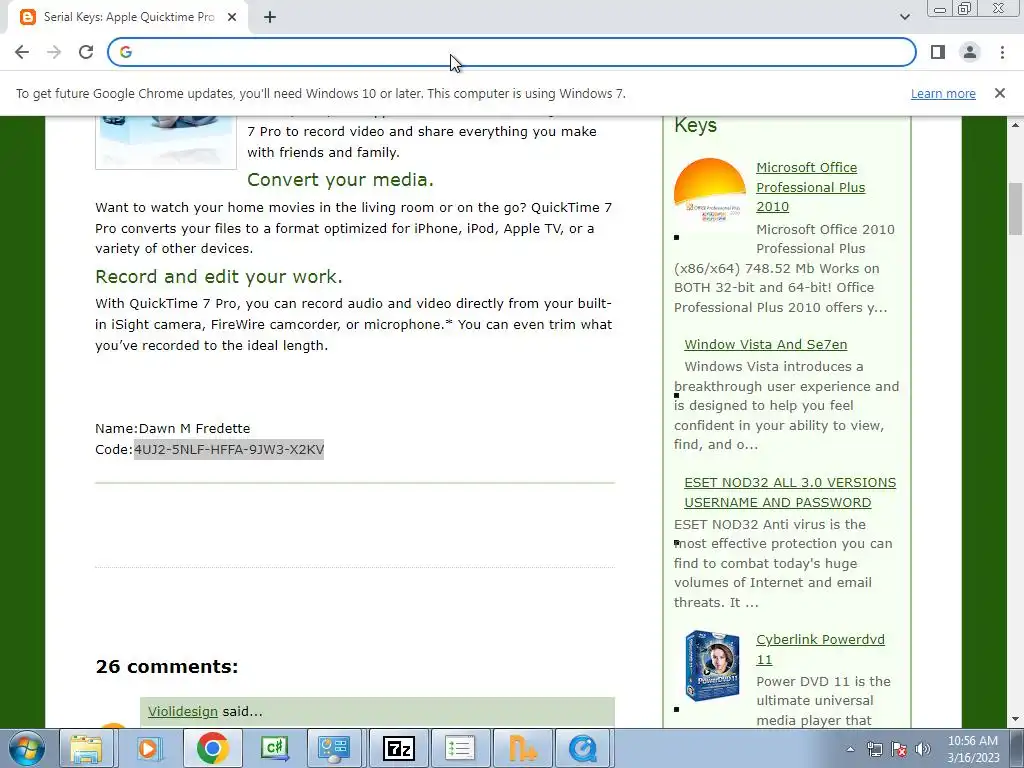Open the Action Center flag icon

click(899, 749)
